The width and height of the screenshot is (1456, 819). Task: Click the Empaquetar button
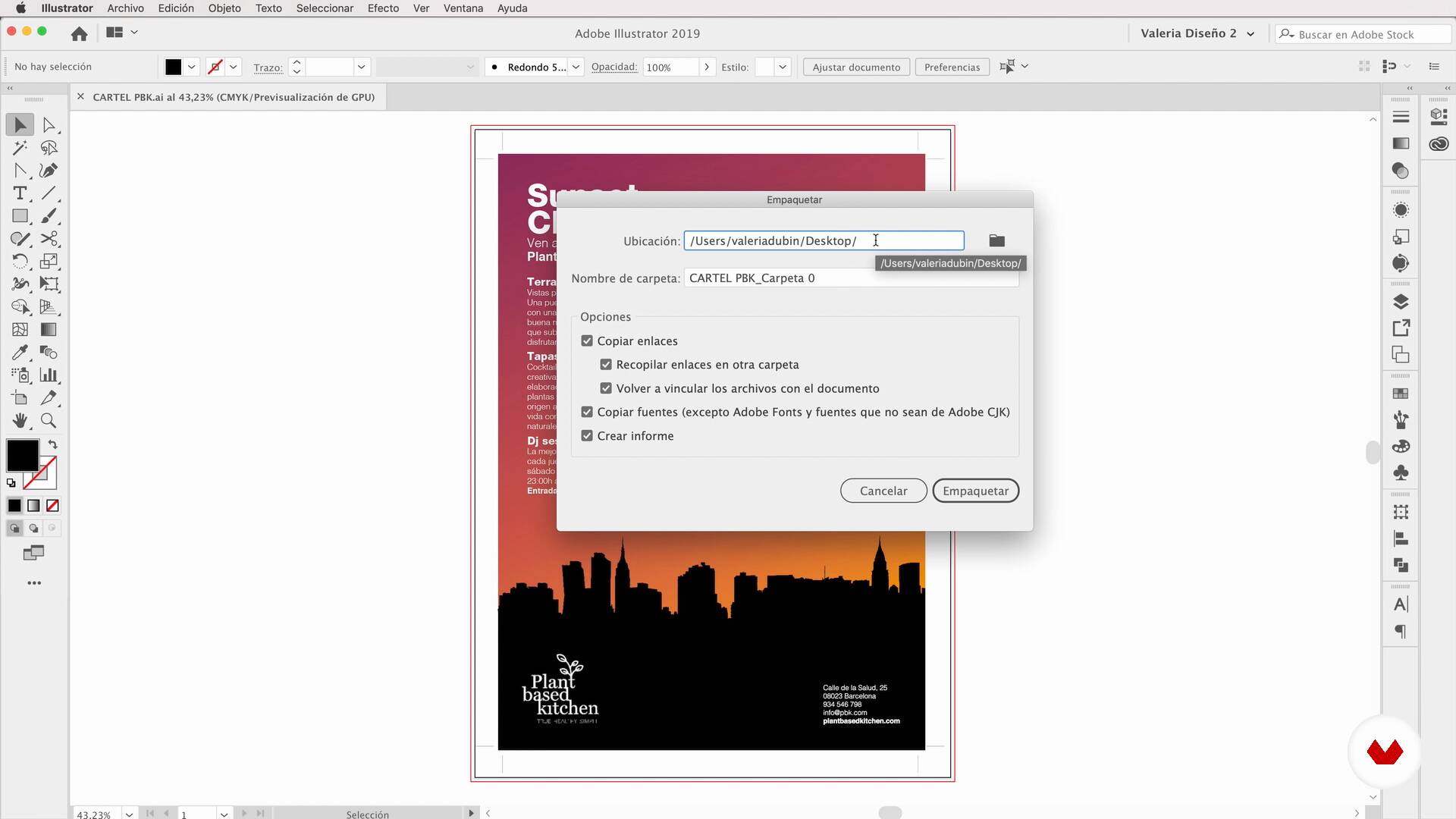(x=975, y=491)
